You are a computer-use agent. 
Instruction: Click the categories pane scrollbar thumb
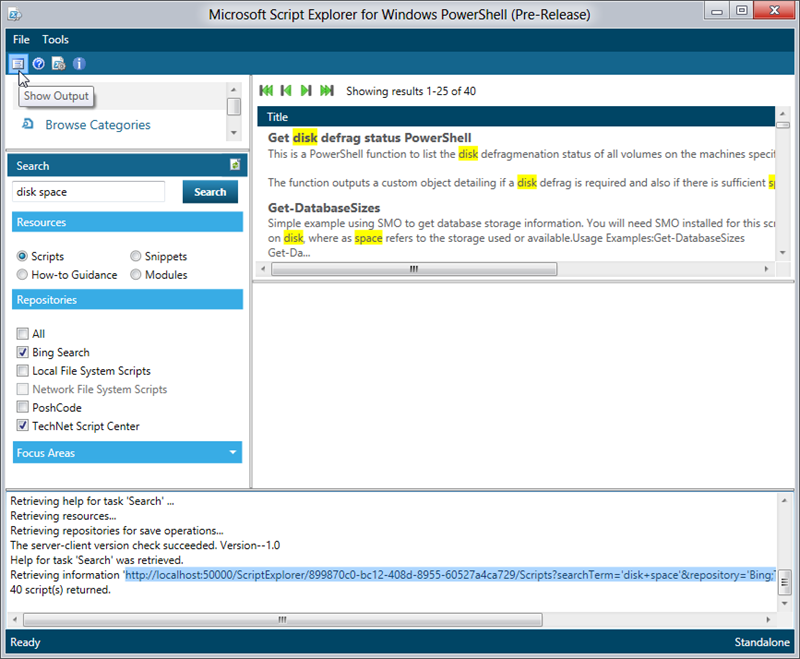[x=234, y=107]
